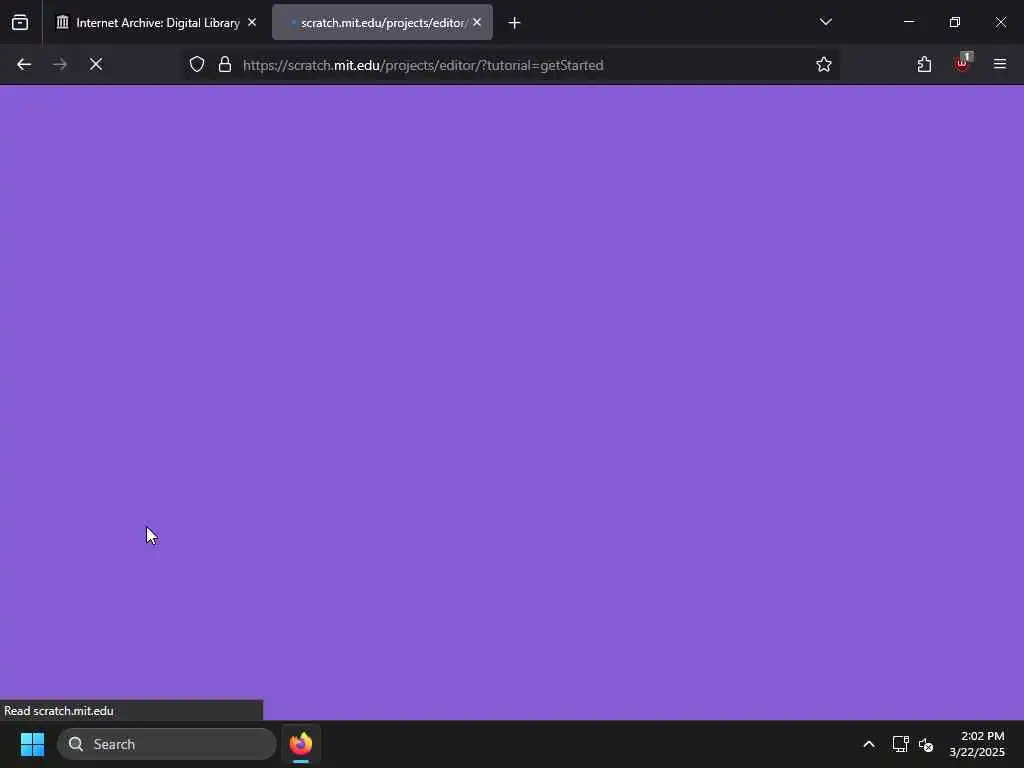Expand the List all tabs chevron
Viewport: 1024px width, 768px height.
pos(825,22)
